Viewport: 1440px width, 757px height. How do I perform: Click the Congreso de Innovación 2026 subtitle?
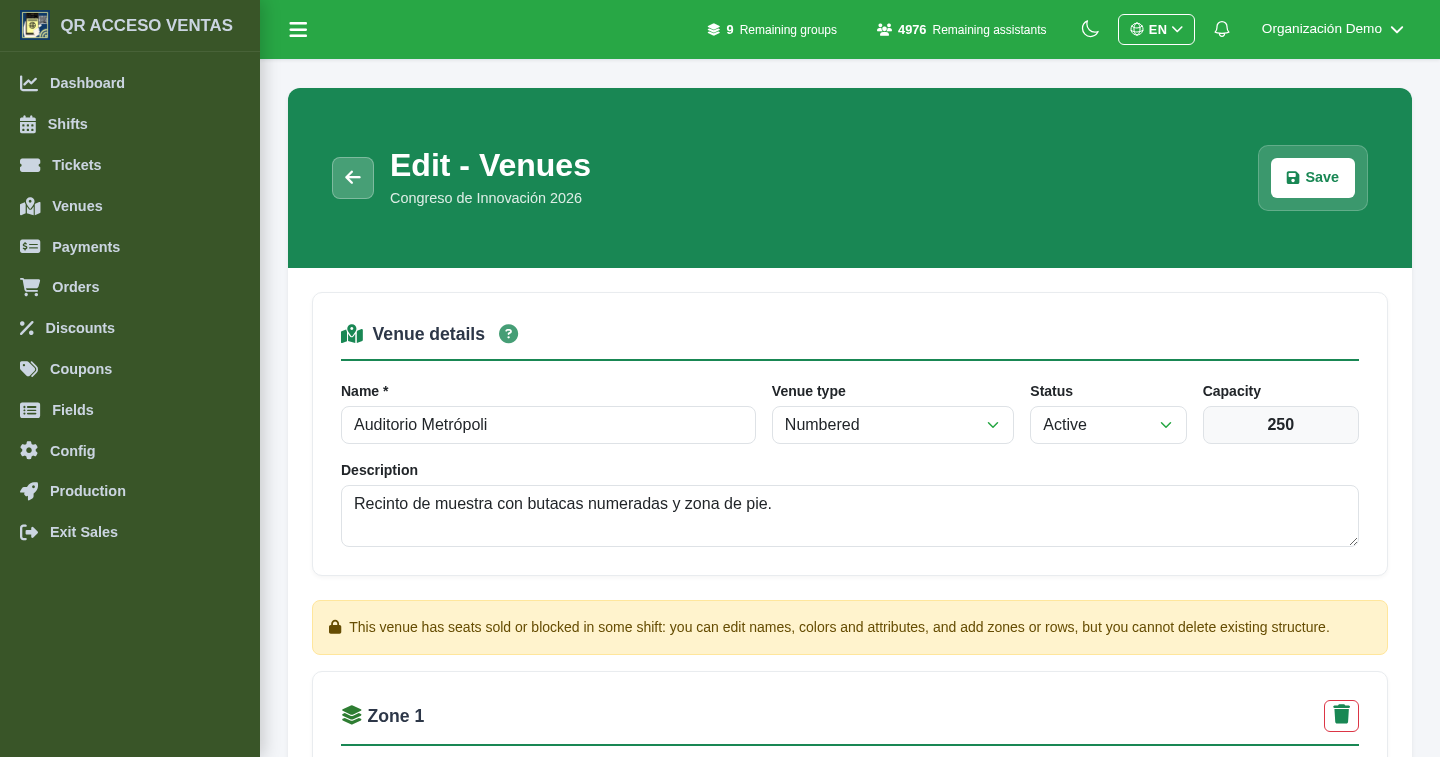tap(486, 198)
